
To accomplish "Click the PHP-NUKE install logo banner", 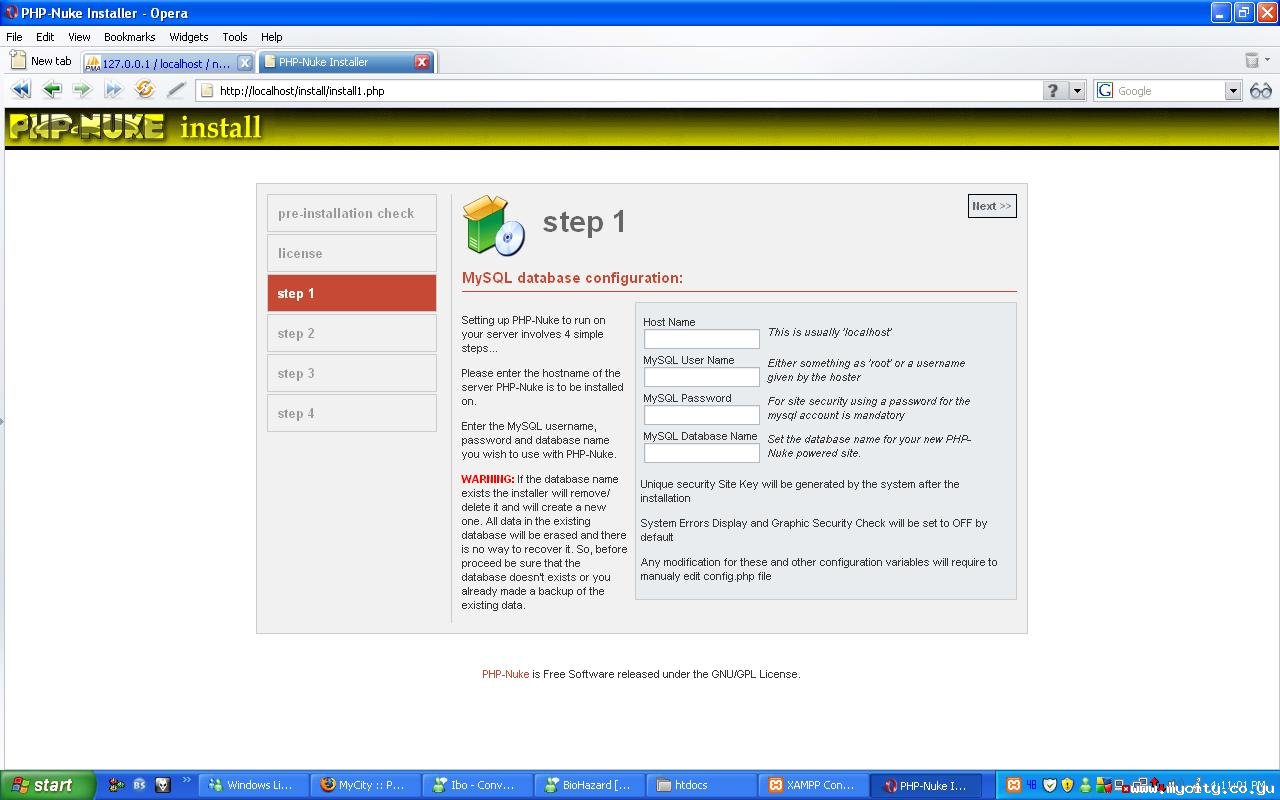I will [135, 127].
